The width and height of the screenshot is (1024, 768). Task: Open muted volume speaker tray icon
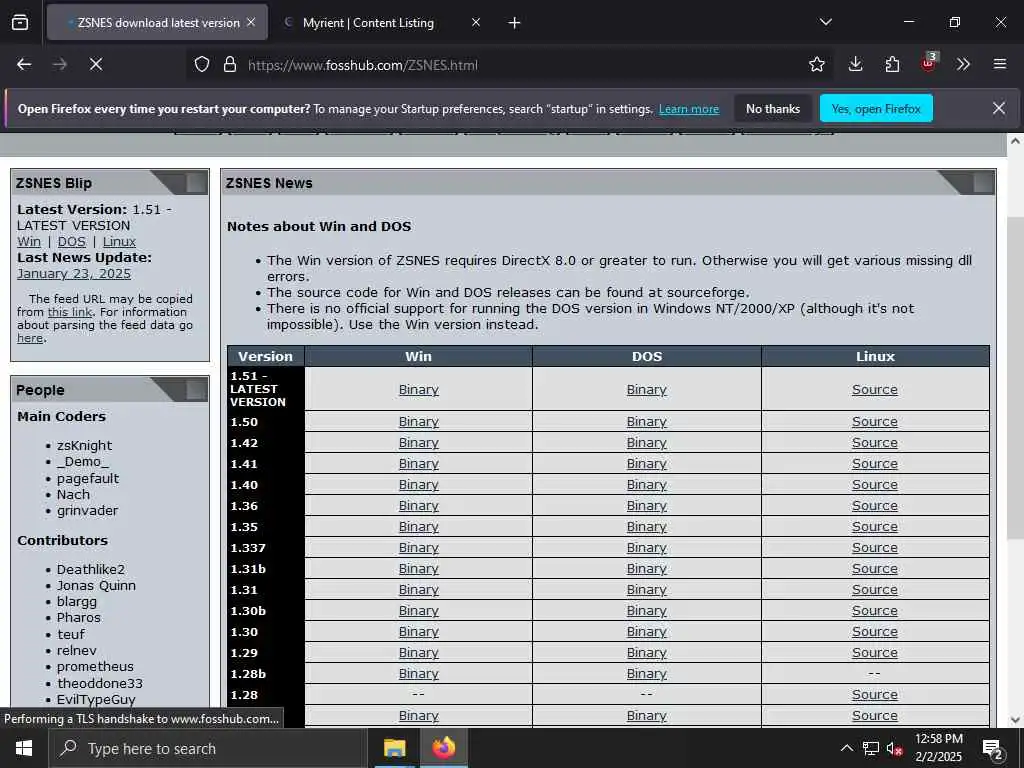pyautogui.click(x=895, y=748)
